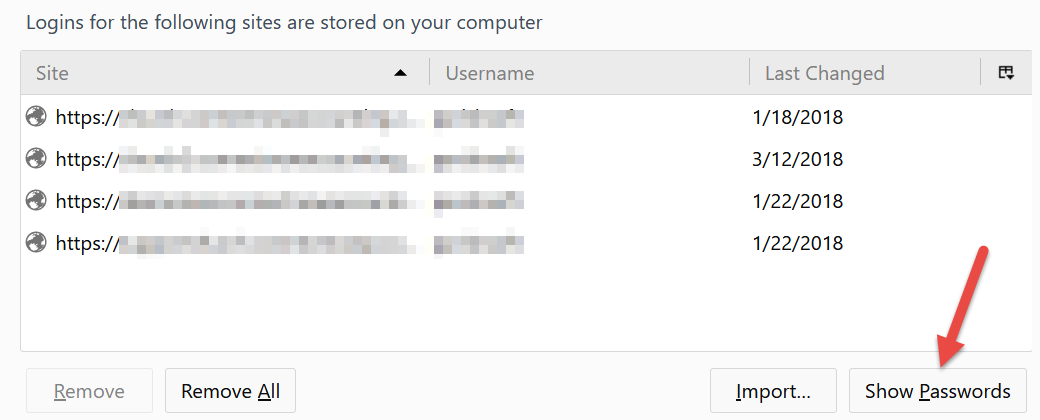
Task: Click the Show Passwords button
Action: pyautogui.click(x=937, y=391)
